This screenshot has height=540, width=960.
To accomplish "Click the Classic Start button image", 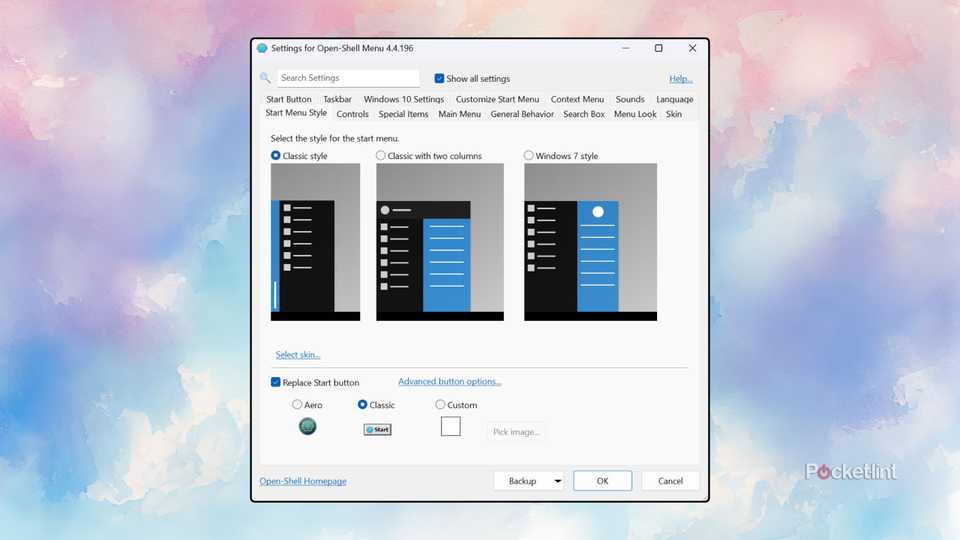I will coord(377,429).
